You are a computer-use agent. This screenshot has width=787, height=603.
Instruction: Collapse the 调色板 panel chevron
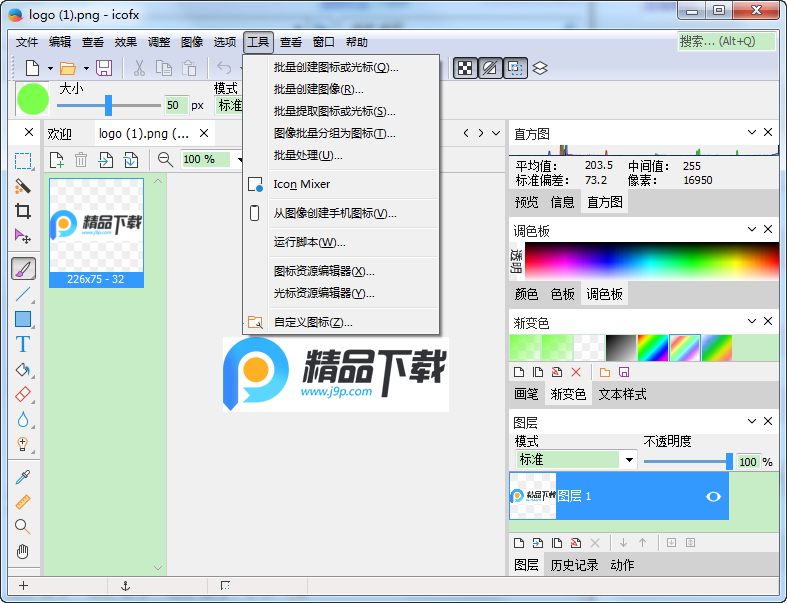coord(751,229)
